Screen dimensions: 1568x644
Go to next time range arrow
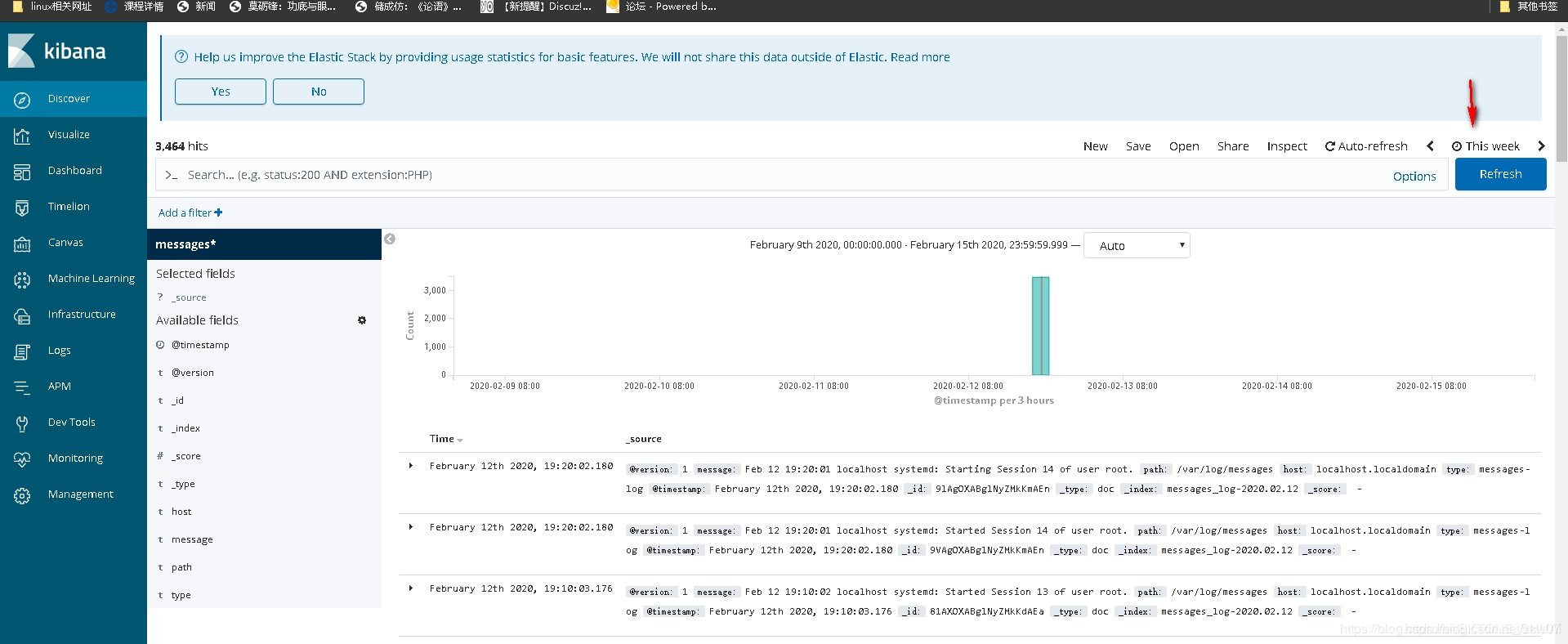tap(1541, 146)
